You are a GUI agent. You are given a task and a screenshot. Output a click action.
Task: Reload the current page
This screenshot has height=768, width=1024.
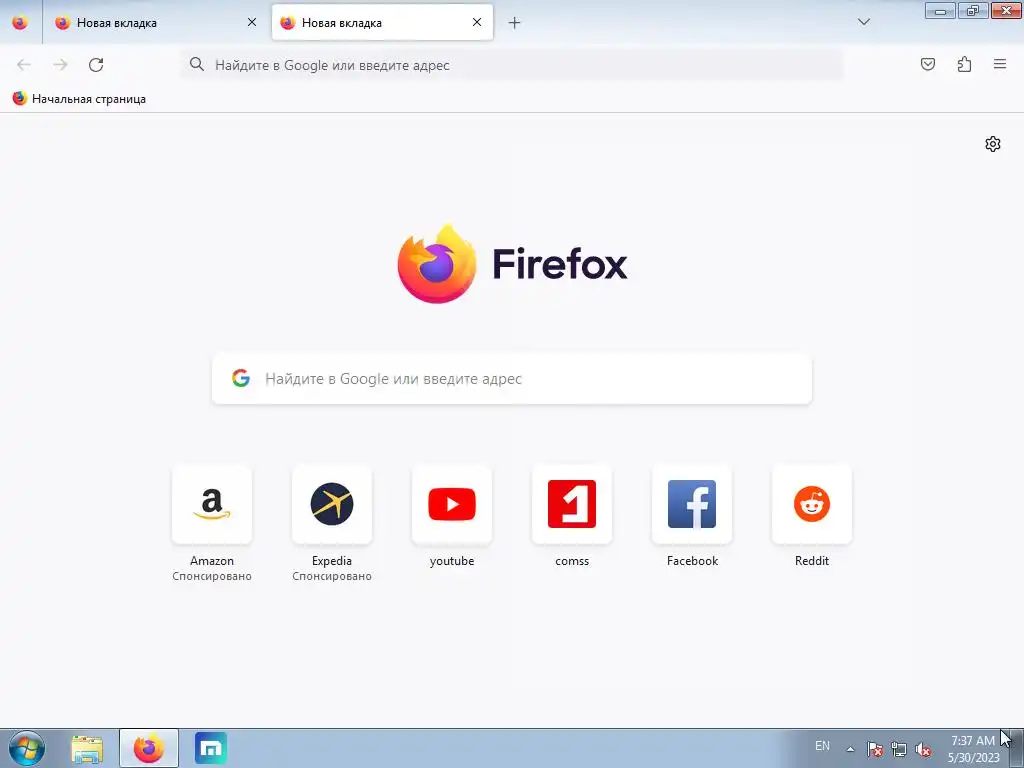click(96, 65)
